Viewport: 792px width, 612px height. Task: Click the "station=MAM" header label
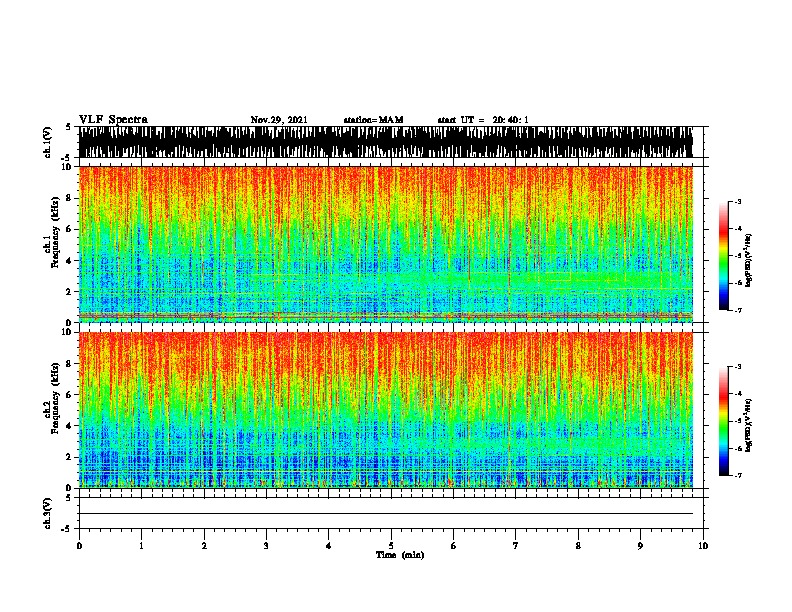tap(373, 120)
